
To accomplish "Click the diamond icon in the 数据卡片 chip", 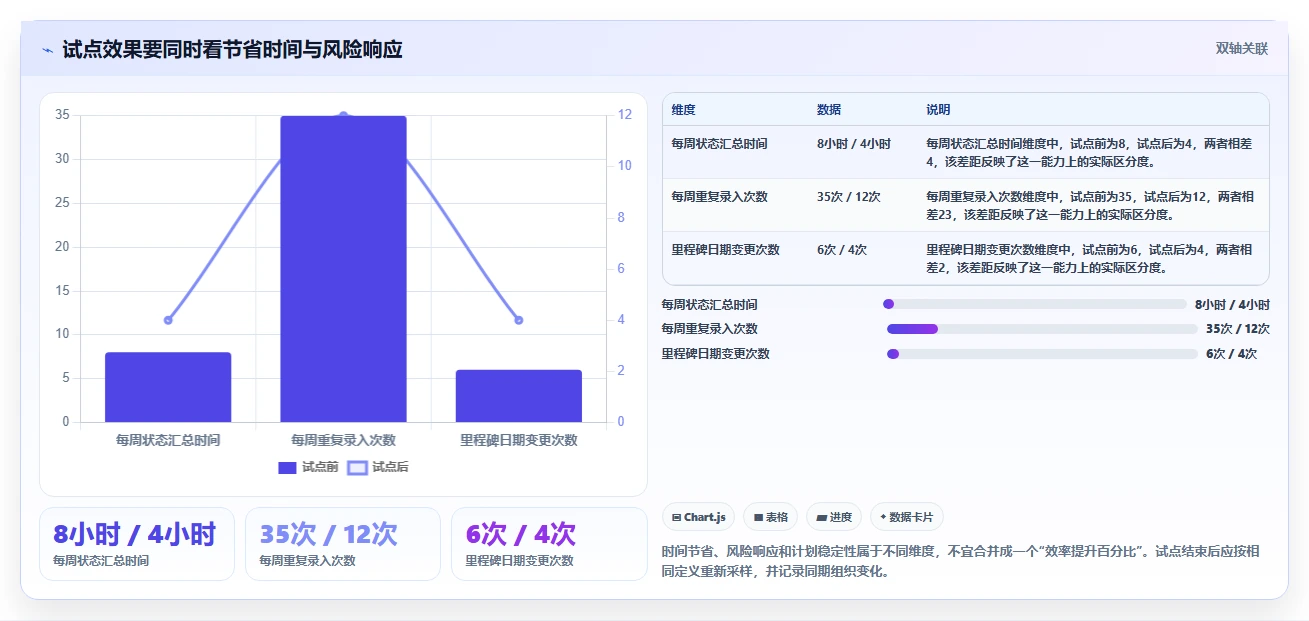I will coord(883,517).
